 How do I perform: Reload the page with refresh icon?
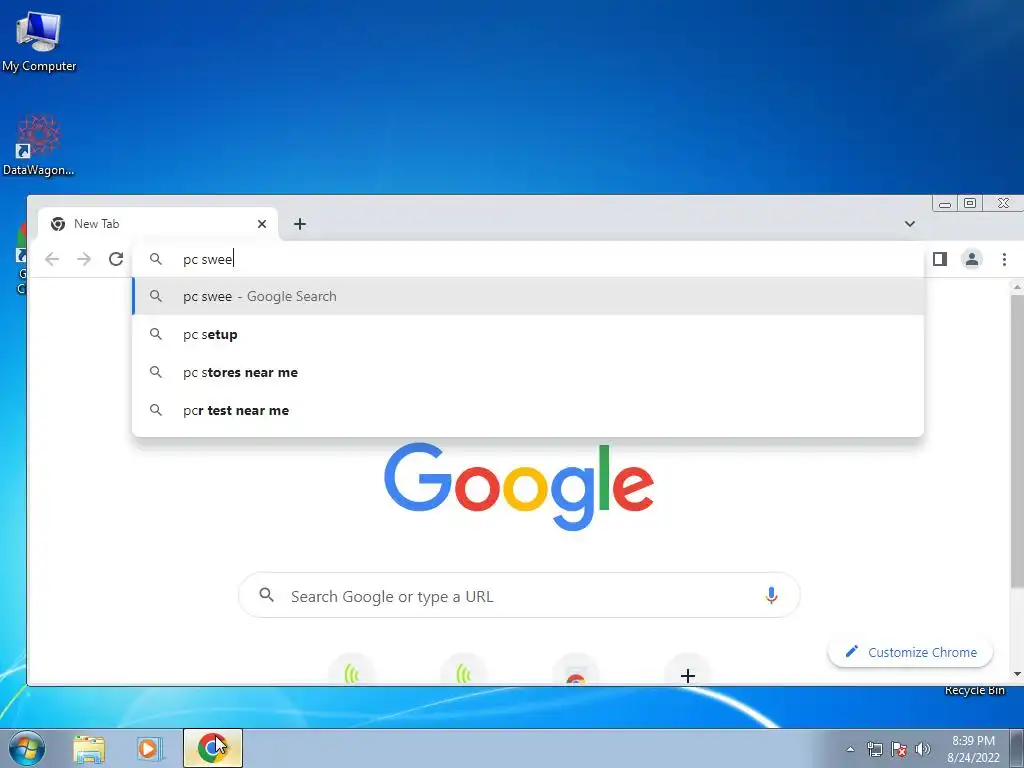116,259
